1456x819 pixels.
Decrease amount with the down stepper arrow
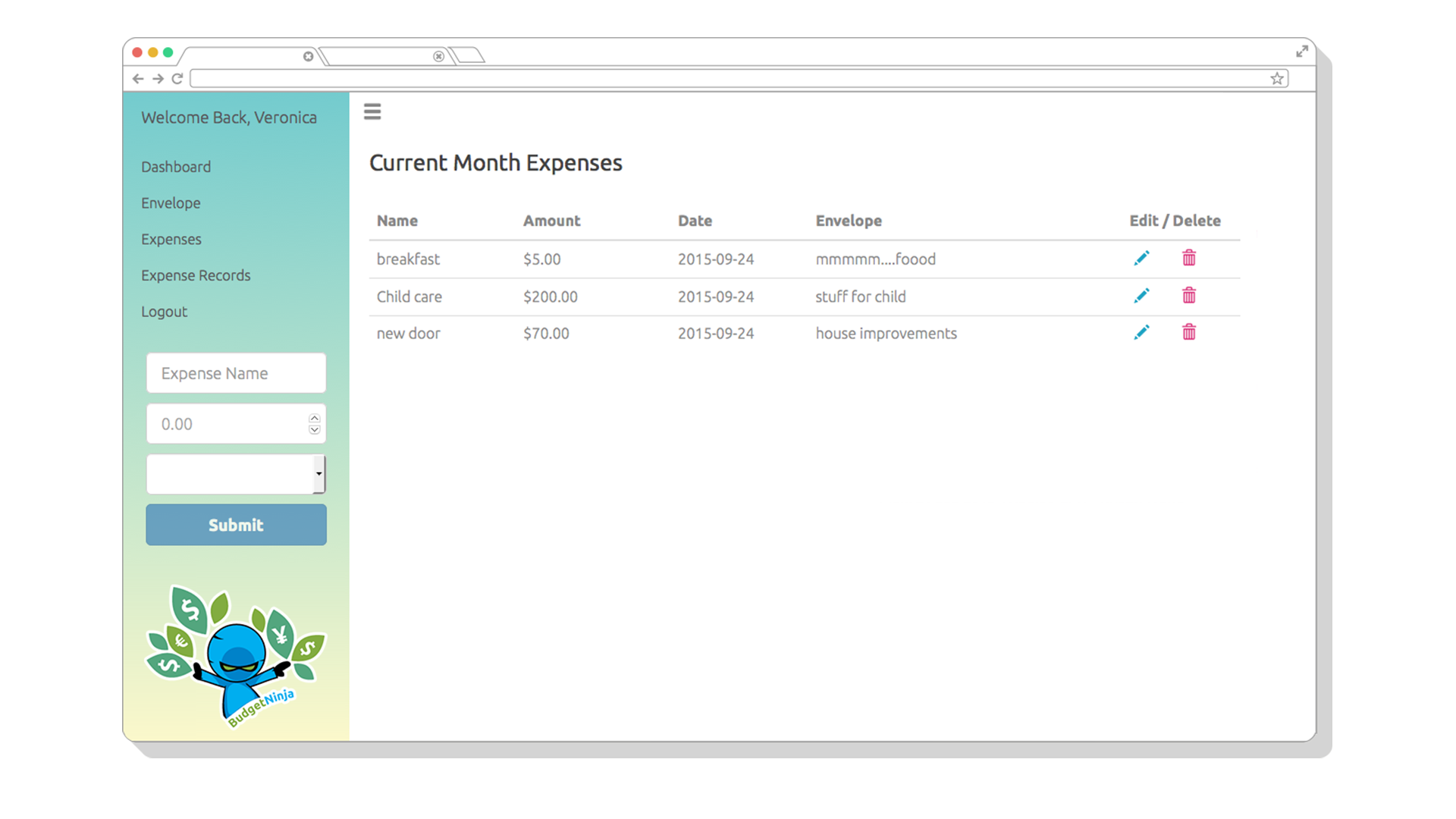[315, 430]
